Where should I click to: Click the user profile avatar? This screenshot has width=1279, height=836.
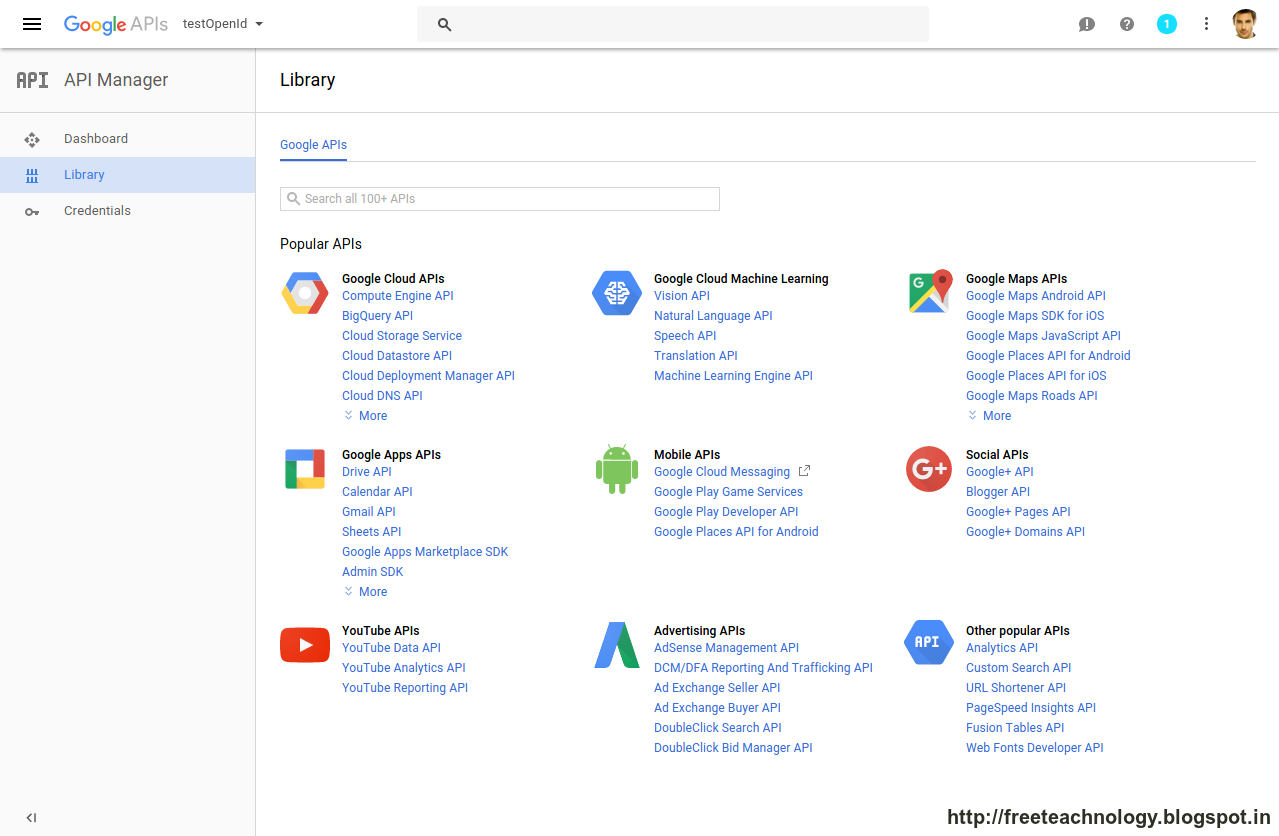click(1245, 24)
